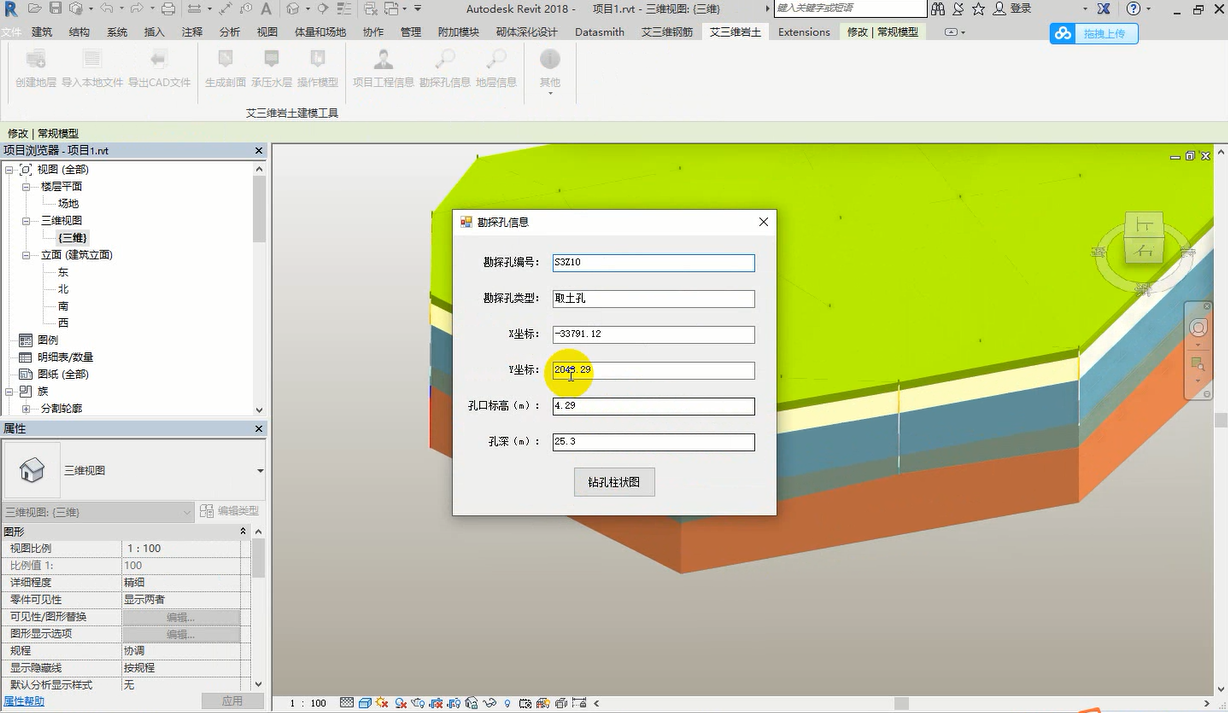Image resolution: width=1228 pixels, height=713 pixels.
Task: Click the help question mark icon
Action: [x=1133, y=8]
